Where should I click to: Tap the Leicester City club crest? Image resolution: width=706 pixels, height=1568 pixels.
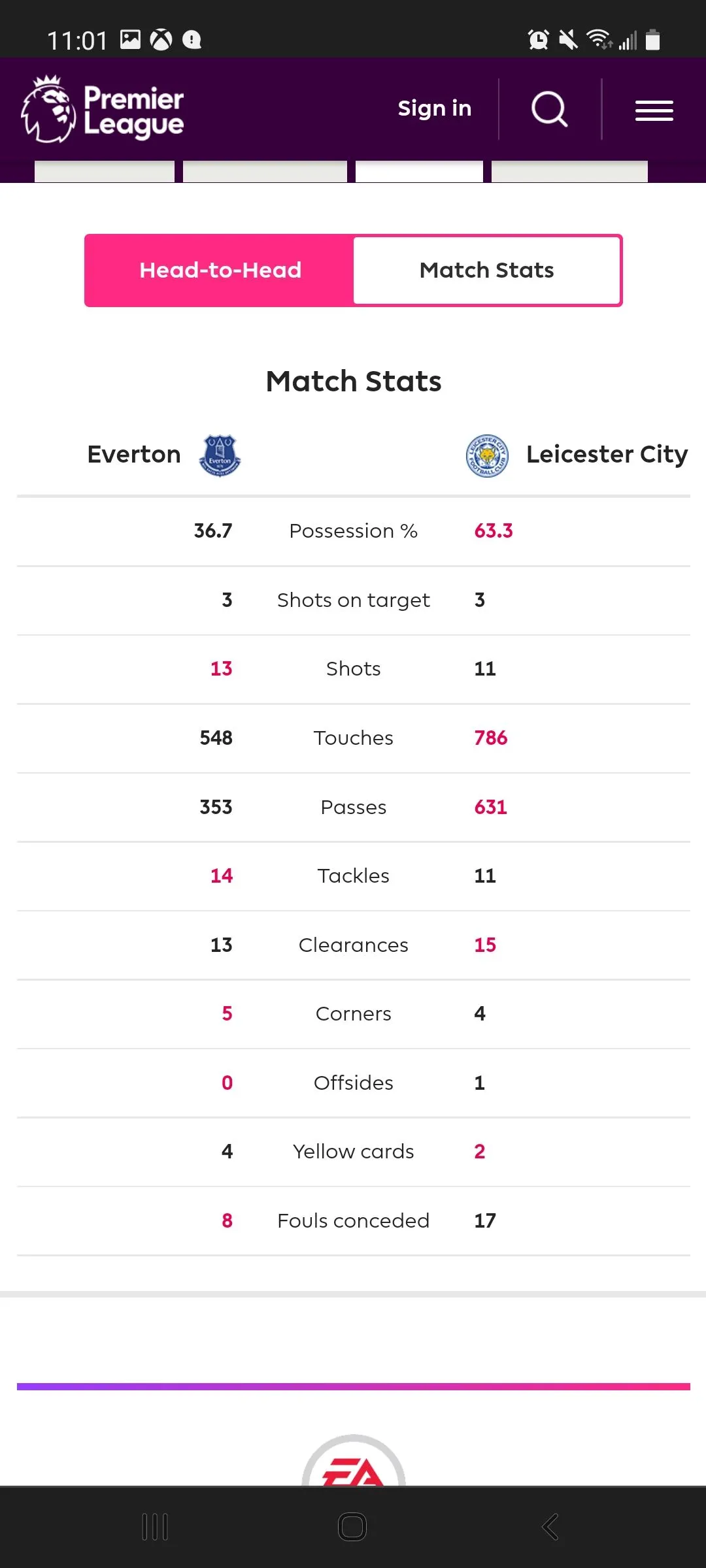click(x=487, y=455)
